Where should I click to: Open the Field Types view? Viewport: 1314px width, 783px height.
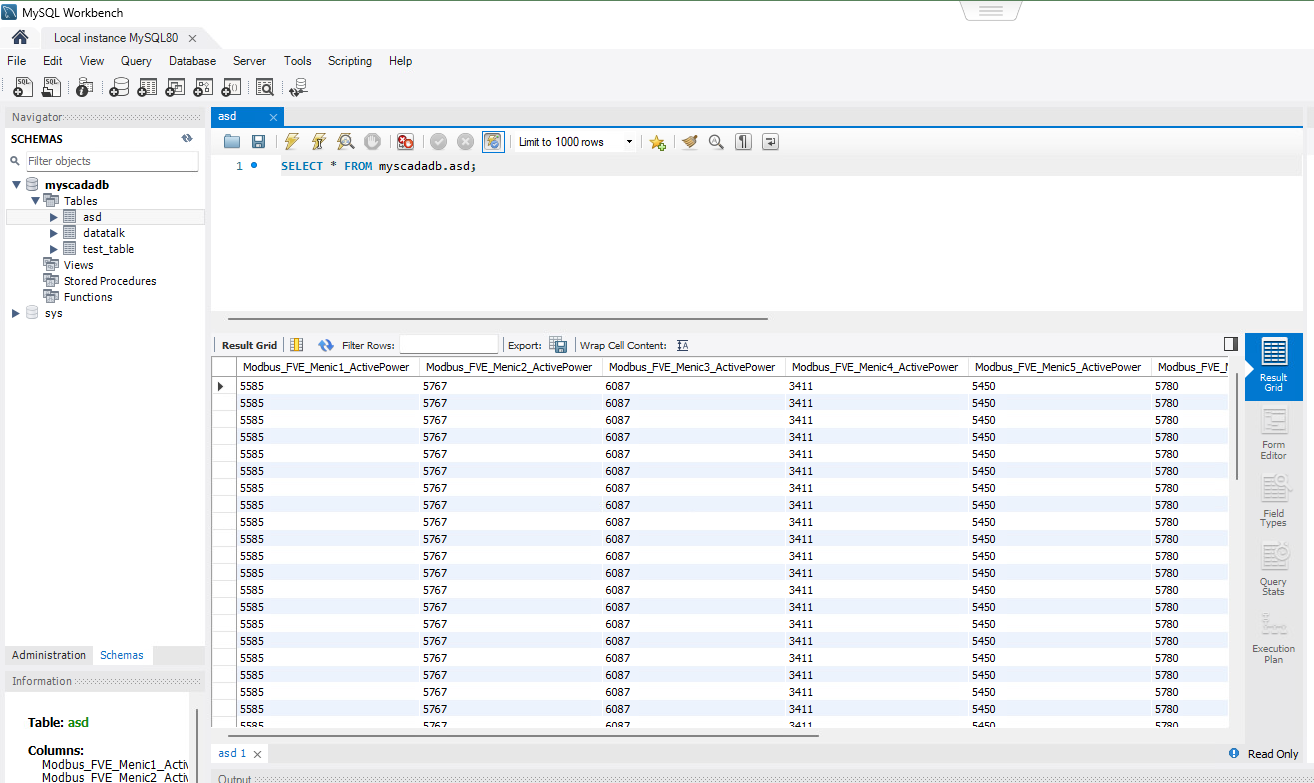[x=1273, y=502]
